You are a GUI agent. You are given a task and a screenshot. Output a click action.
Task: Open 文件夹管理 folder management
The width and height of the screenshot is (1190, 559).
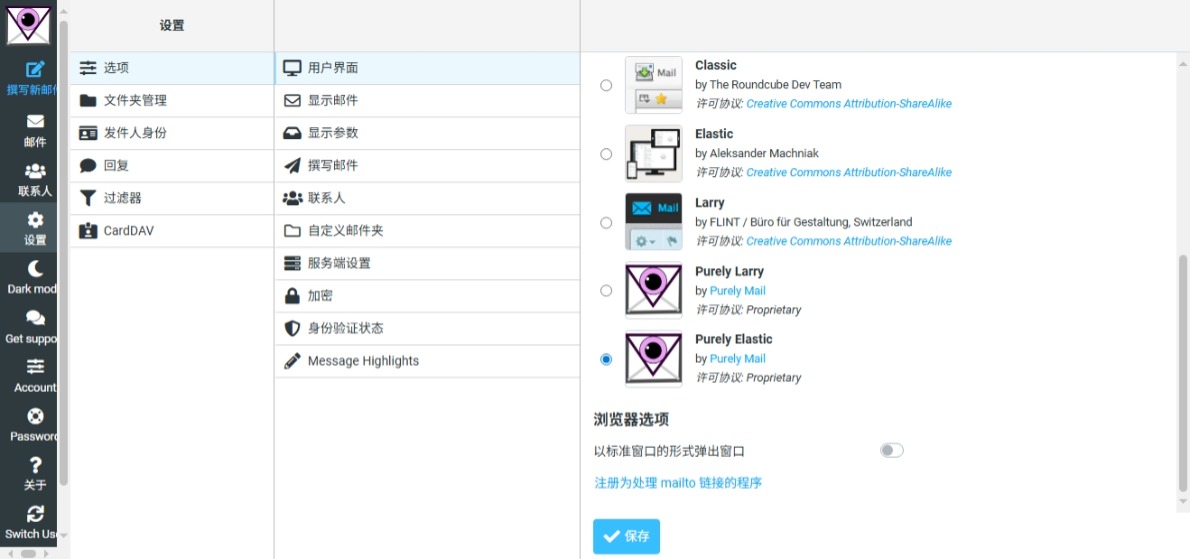point(172,100)
